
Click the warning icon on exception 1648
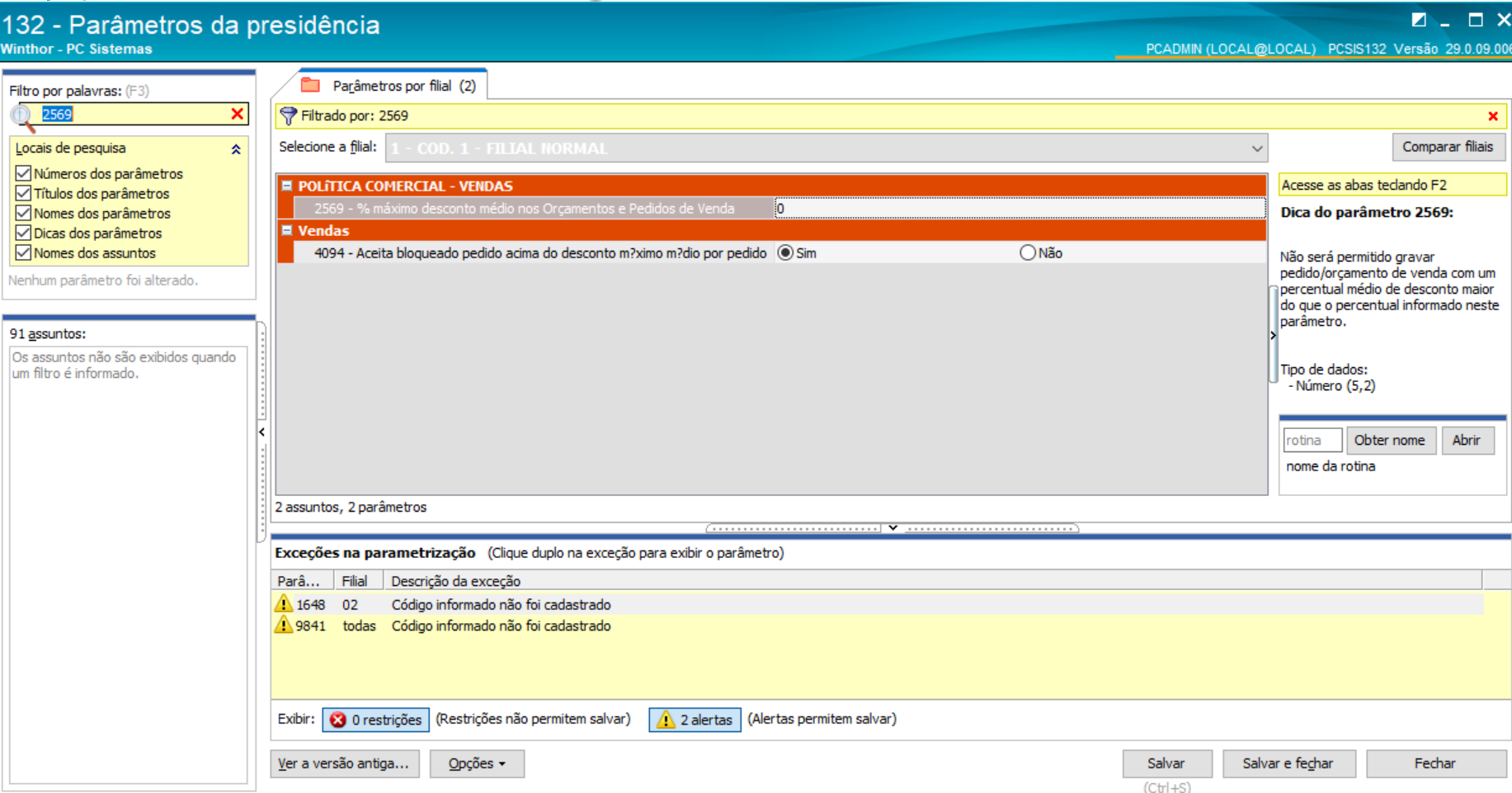click(x=284, y=604)
